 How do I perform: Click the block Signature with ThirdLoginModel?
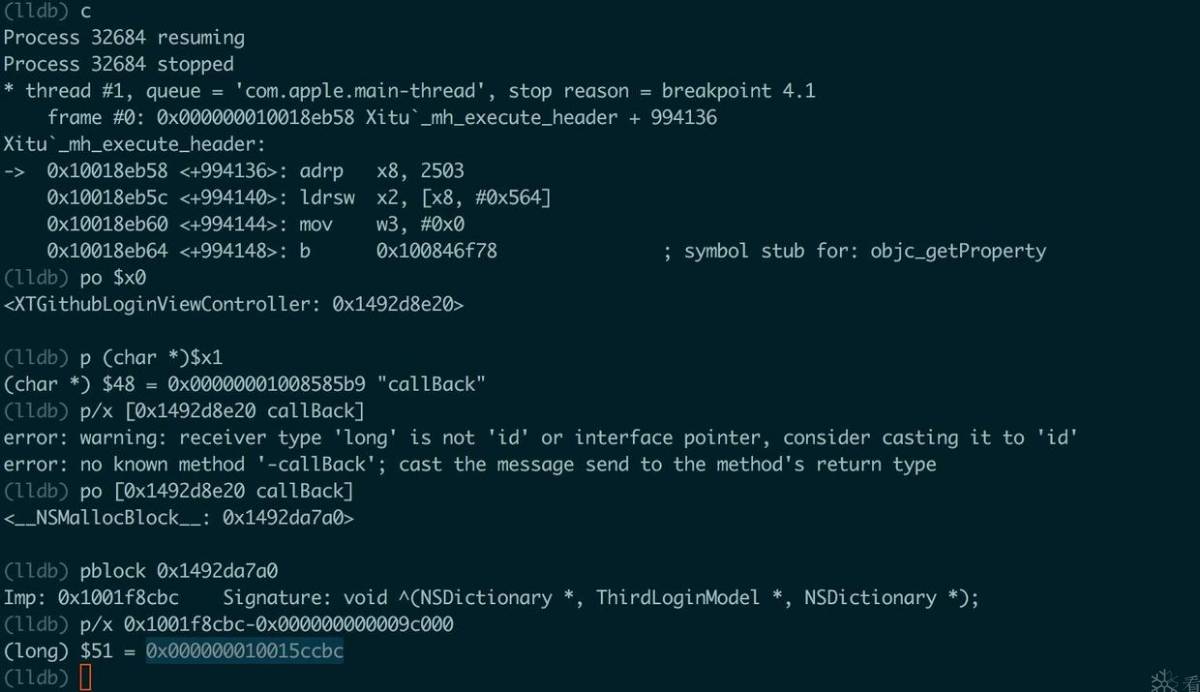[600, 598]
